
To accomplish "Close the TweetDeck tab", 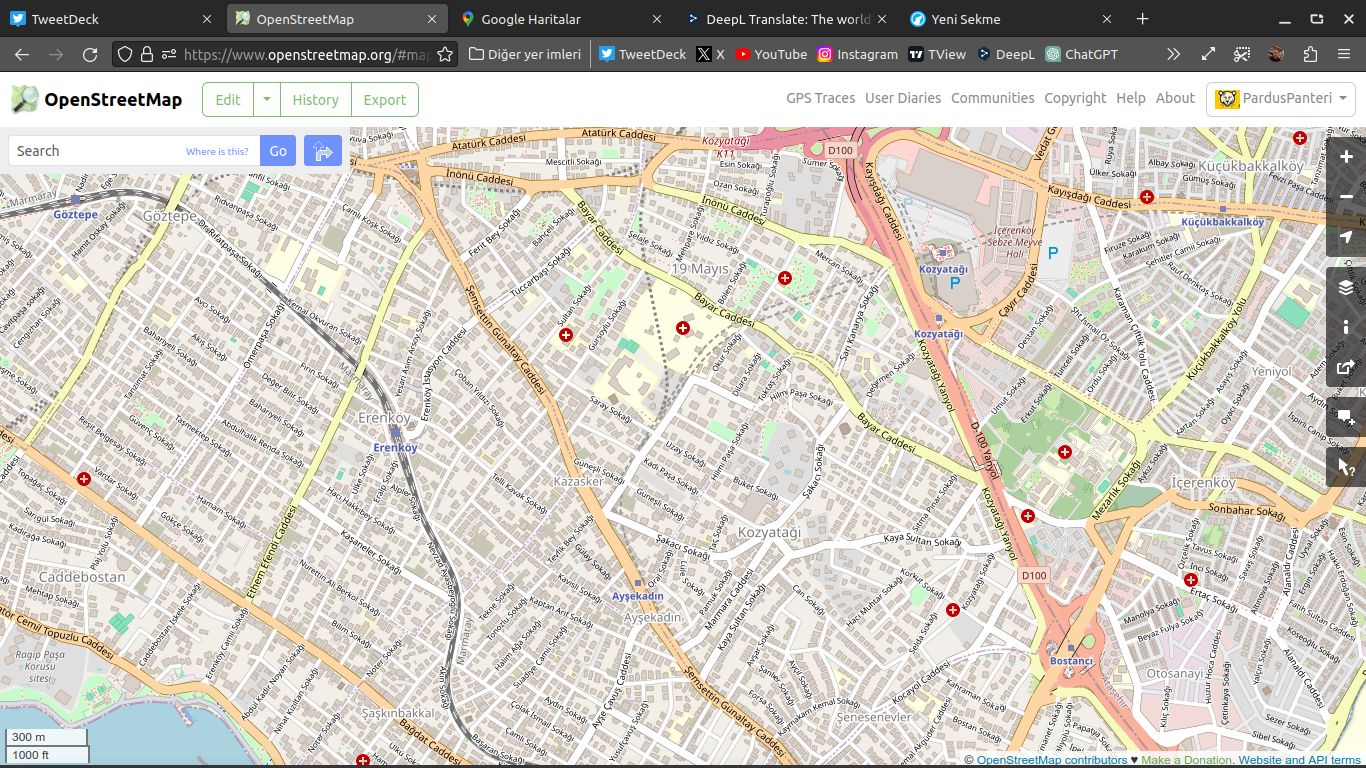I will coord(207,19).
